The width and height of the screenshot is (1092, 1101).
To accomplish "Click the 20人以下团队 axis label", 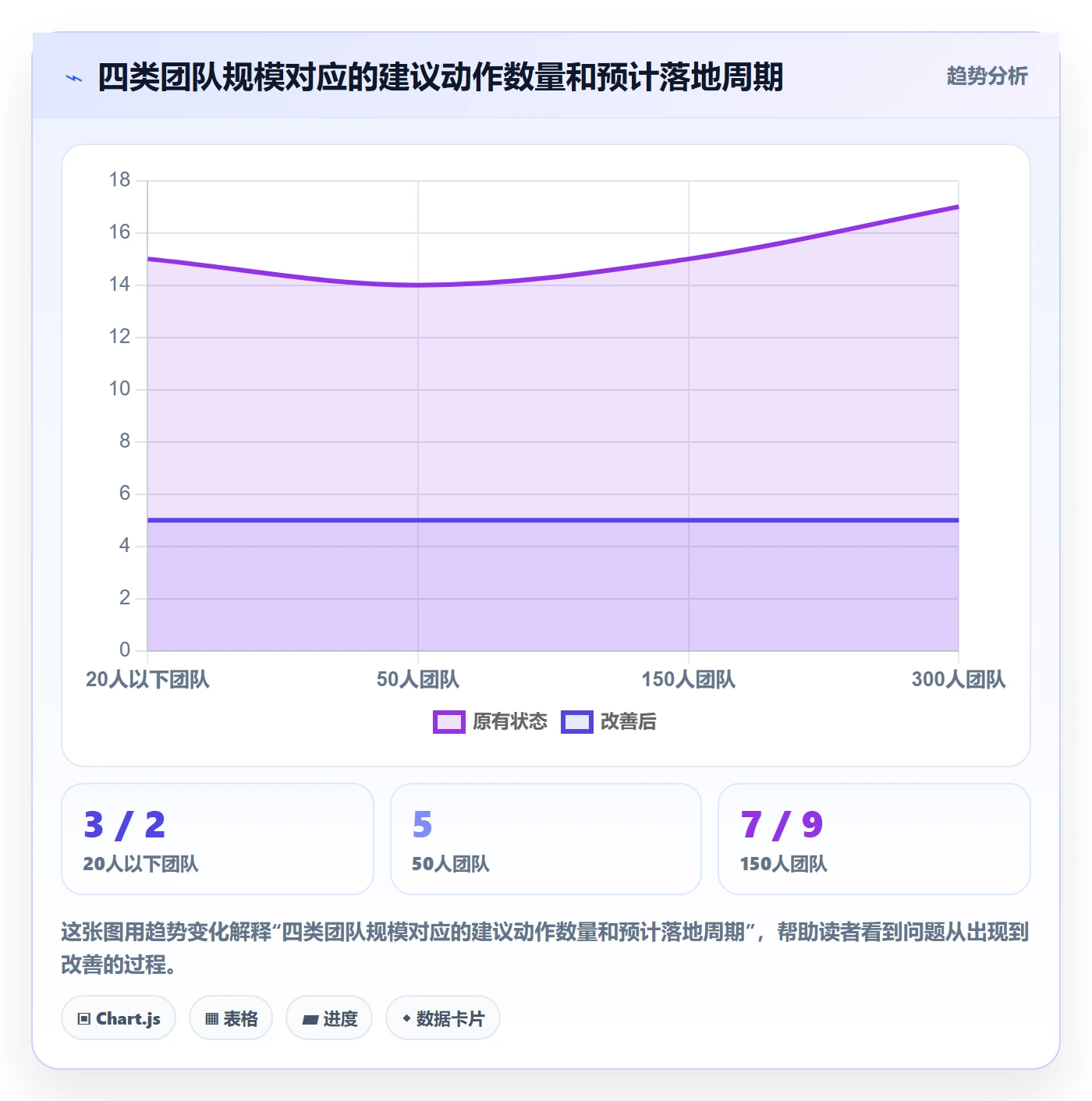I will pos(147,679).
